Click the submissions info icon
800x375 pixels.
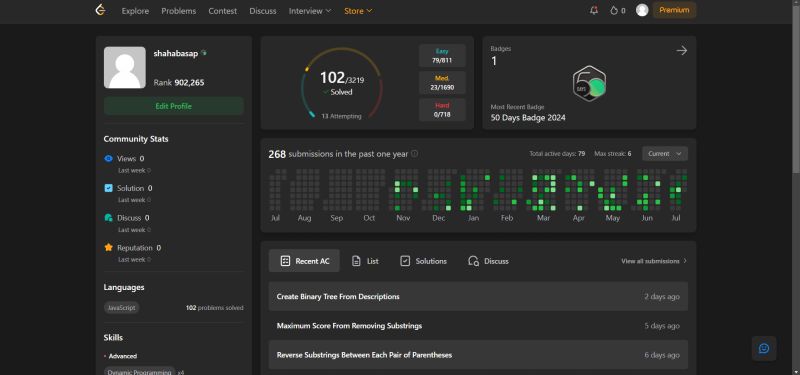[414, 154]
